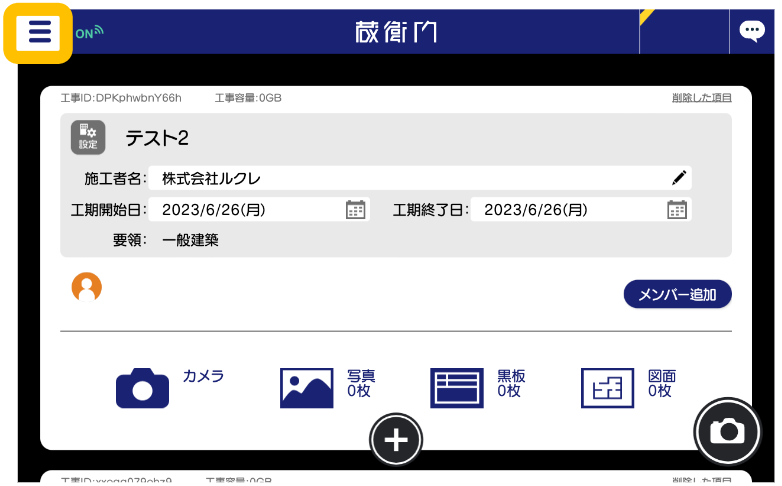Viewport: 782px width, 486px height.
Task: Add a new project with plus button
Action: click(396, 440)
